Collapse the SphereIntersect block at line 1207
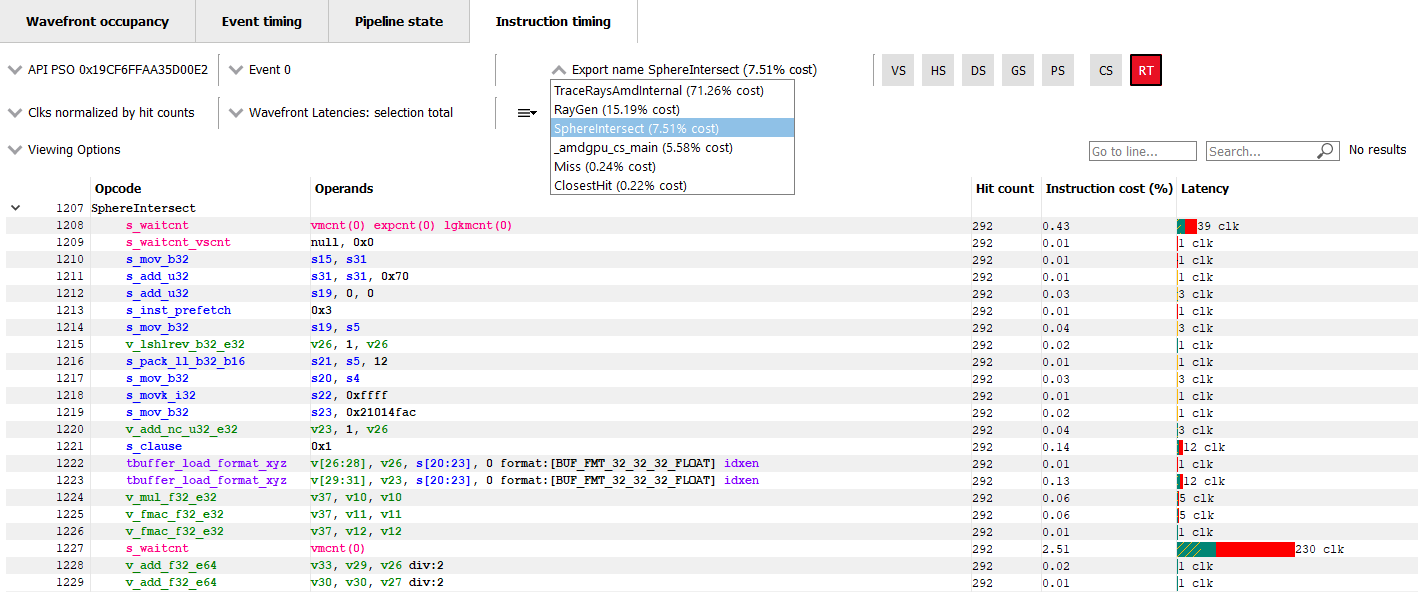Image resolution: width=1418 pixels, height=592 pixels. pyautogui.click(x=15, y=208)
